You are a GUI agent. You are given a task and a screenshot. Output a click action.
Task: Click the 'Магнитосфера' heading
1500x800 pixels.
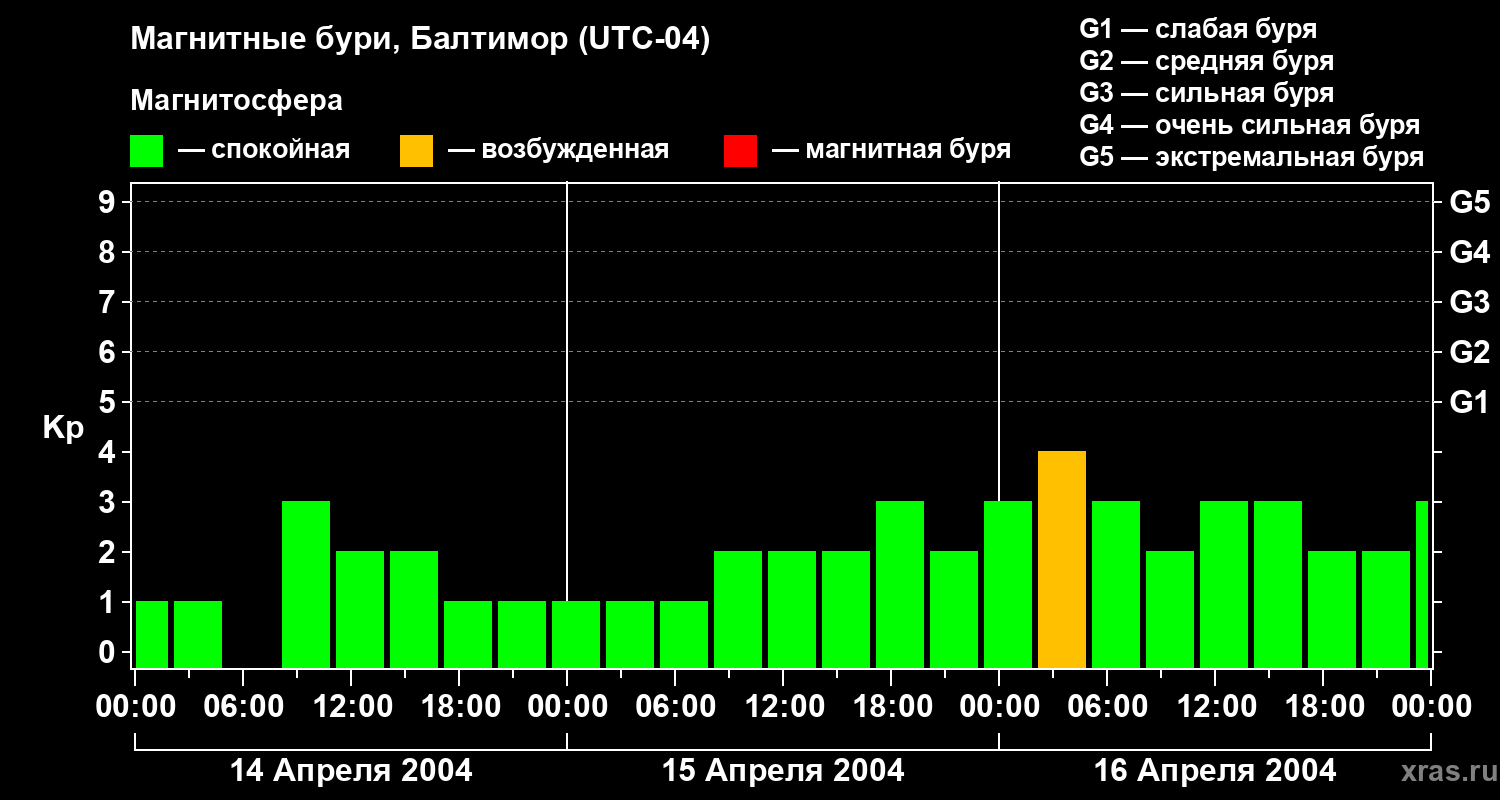pyautogui.click(x=236, y=101)
